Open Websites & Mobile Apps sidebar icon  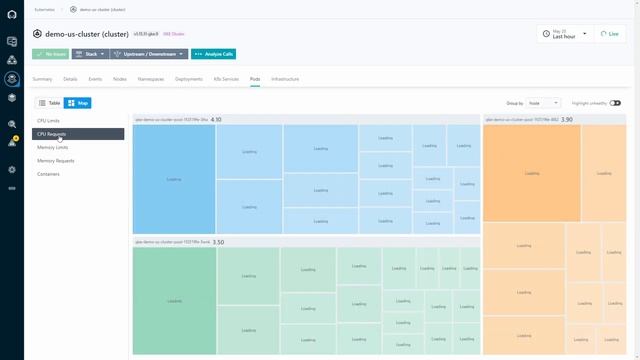[12, 41]
